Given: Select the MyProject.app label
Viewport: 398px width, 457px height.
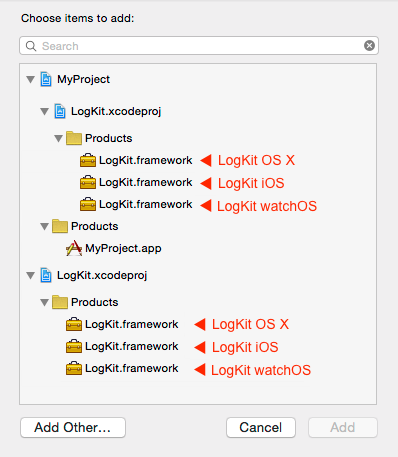Looking at the screenshot, I should coord(123,248).
